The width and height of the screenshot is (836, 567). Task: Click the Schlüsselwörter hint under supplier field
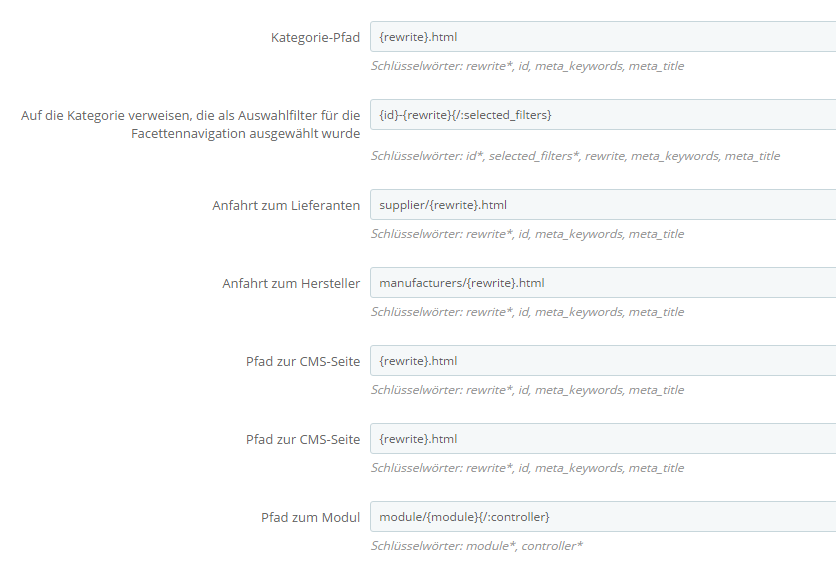[527, 234]
